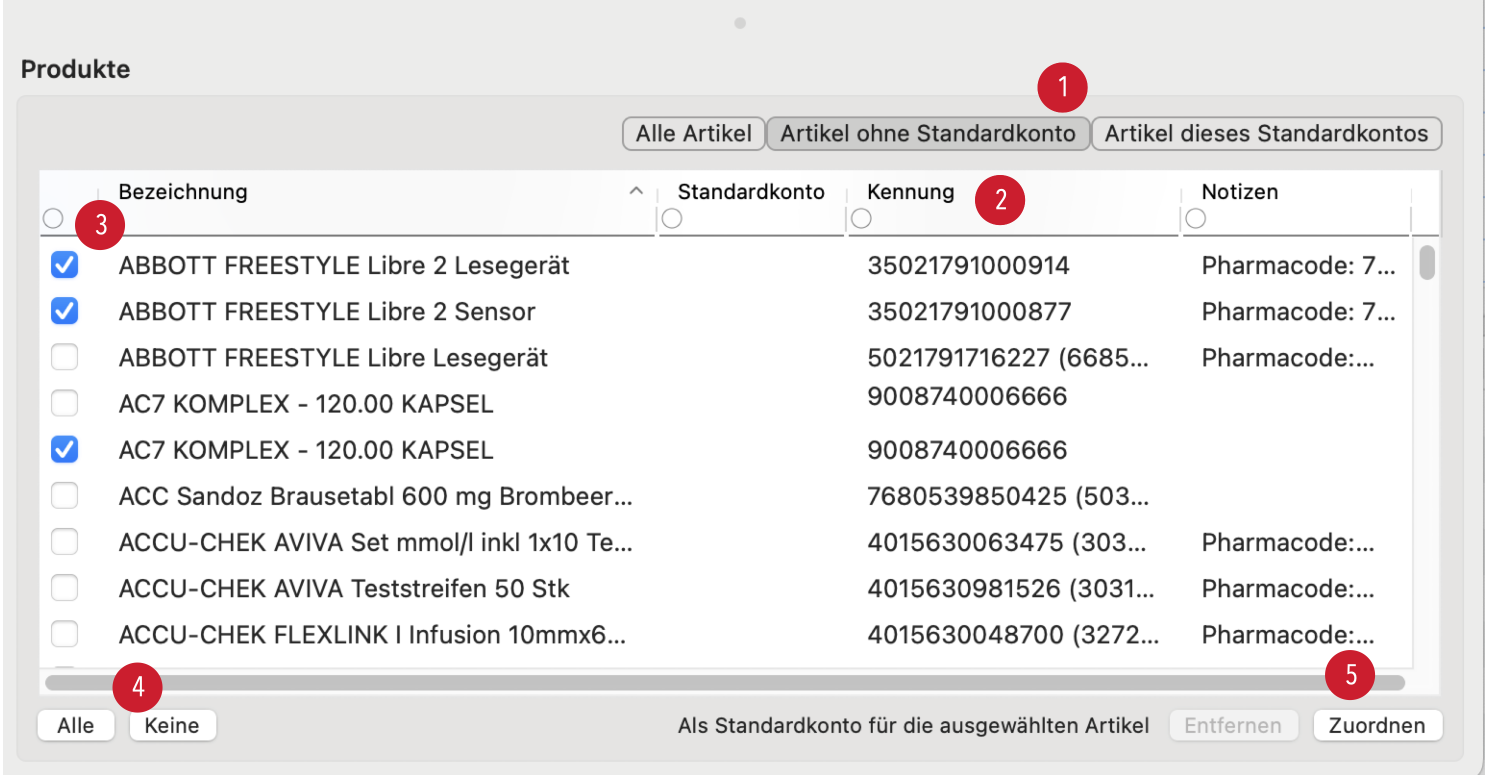Click Zuordnen to assign account
This screenshot has height=775, width=1485.
pos(1377,725)
